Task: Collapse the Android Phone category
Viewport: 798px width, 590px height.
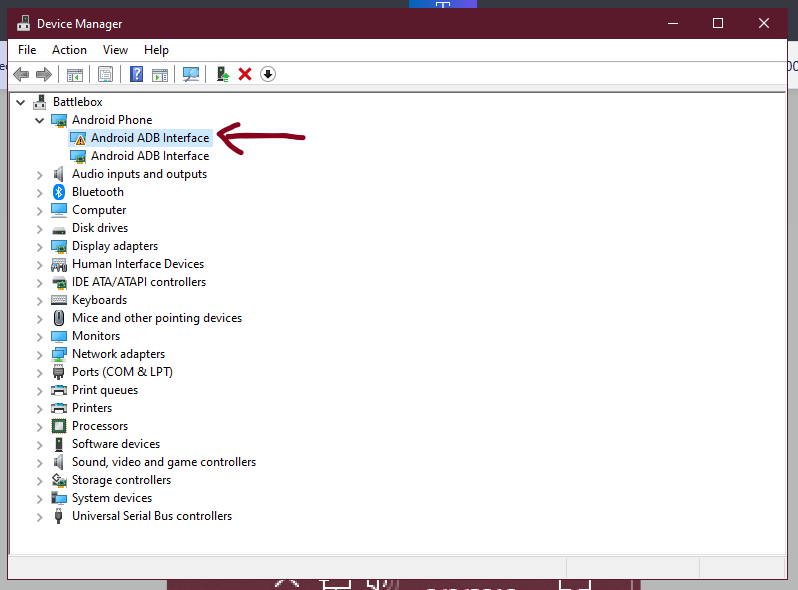Action: 39,120
